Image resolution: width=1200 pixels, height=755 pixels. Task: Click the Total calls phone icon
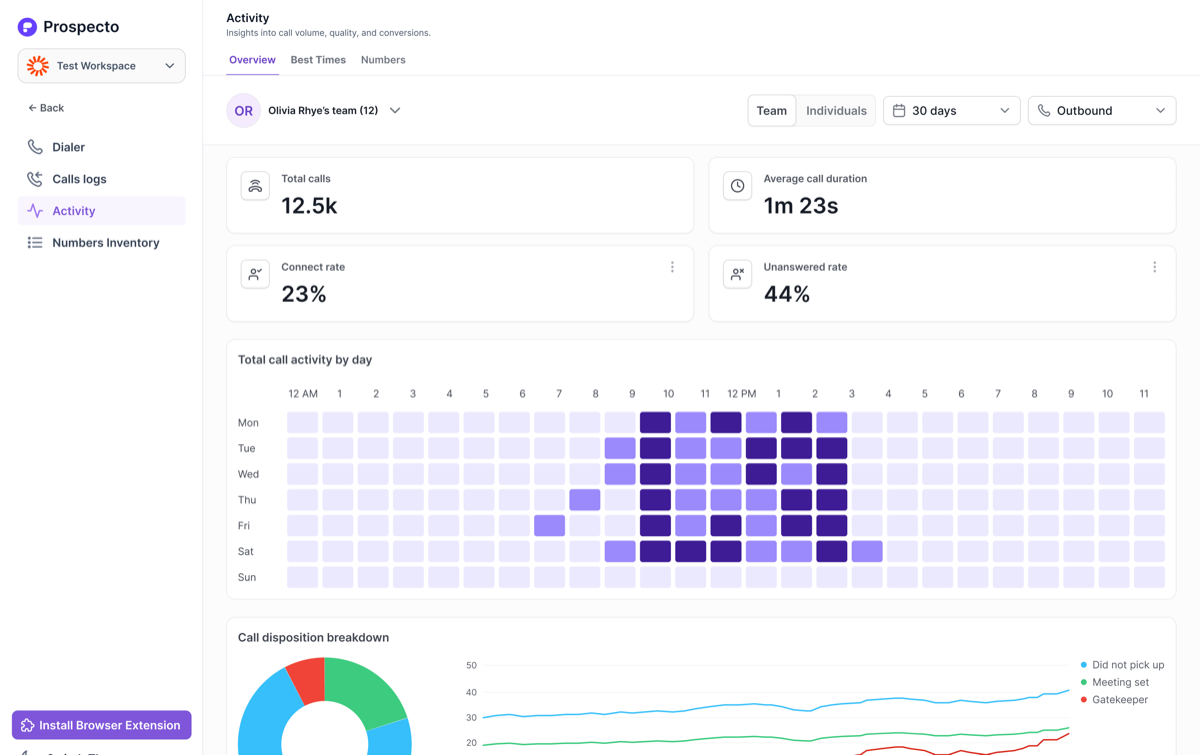pos(255,186)
